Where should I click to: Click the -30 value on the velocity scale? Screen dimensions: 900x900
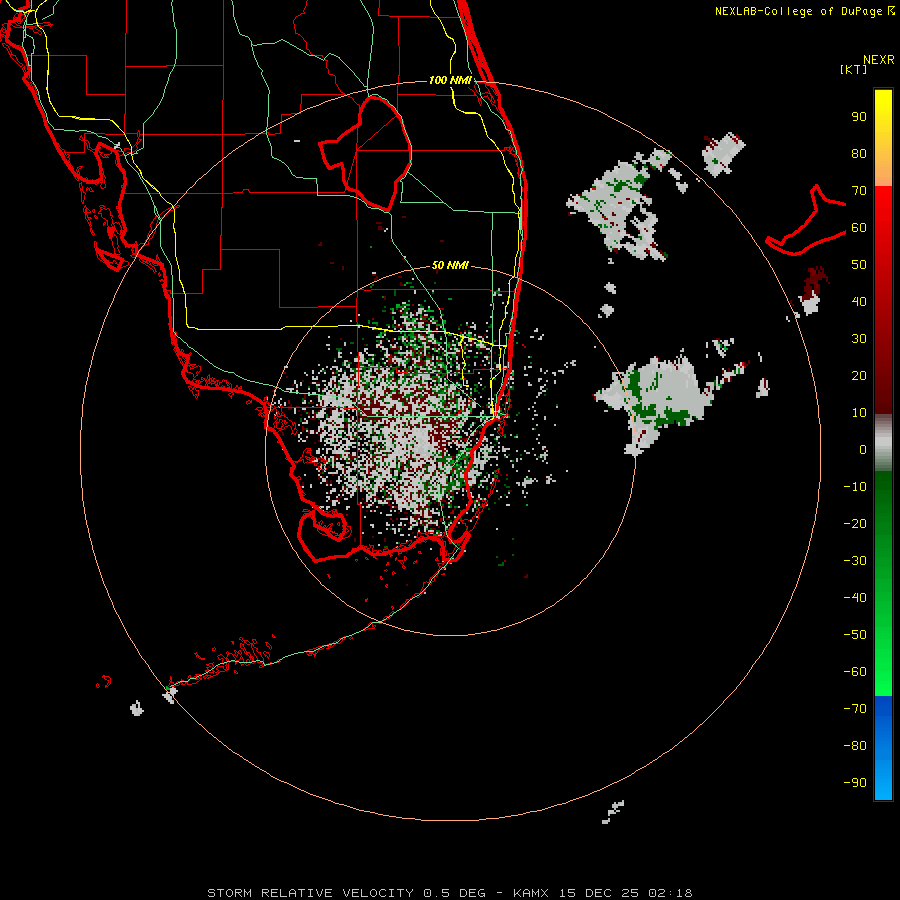(x=855, y=561)
